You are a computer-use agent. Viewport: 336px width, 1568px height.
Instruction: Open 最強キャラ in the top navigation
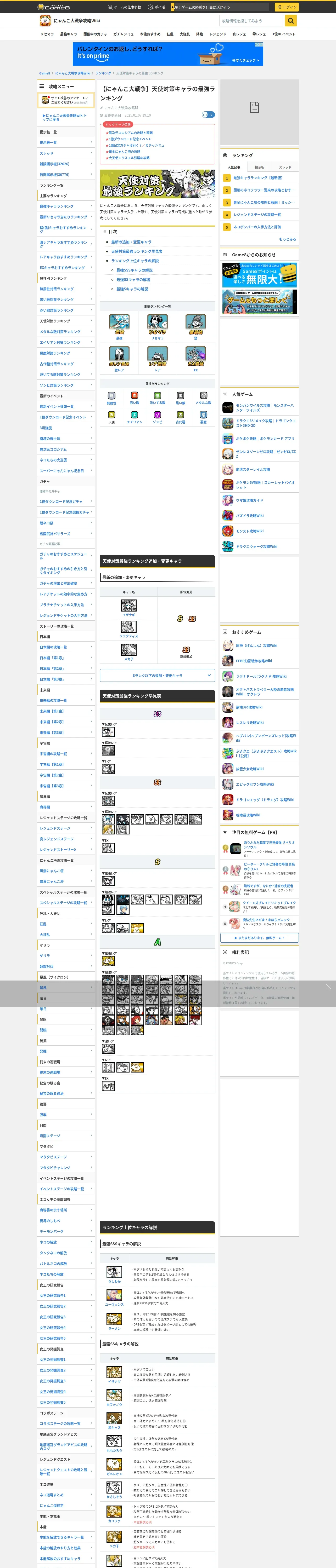[68, 34]
